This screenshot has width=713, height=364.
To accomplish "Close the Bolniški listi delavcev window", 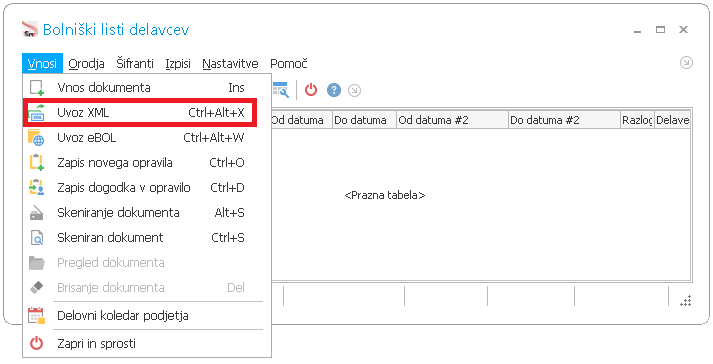I will [683, 30].
